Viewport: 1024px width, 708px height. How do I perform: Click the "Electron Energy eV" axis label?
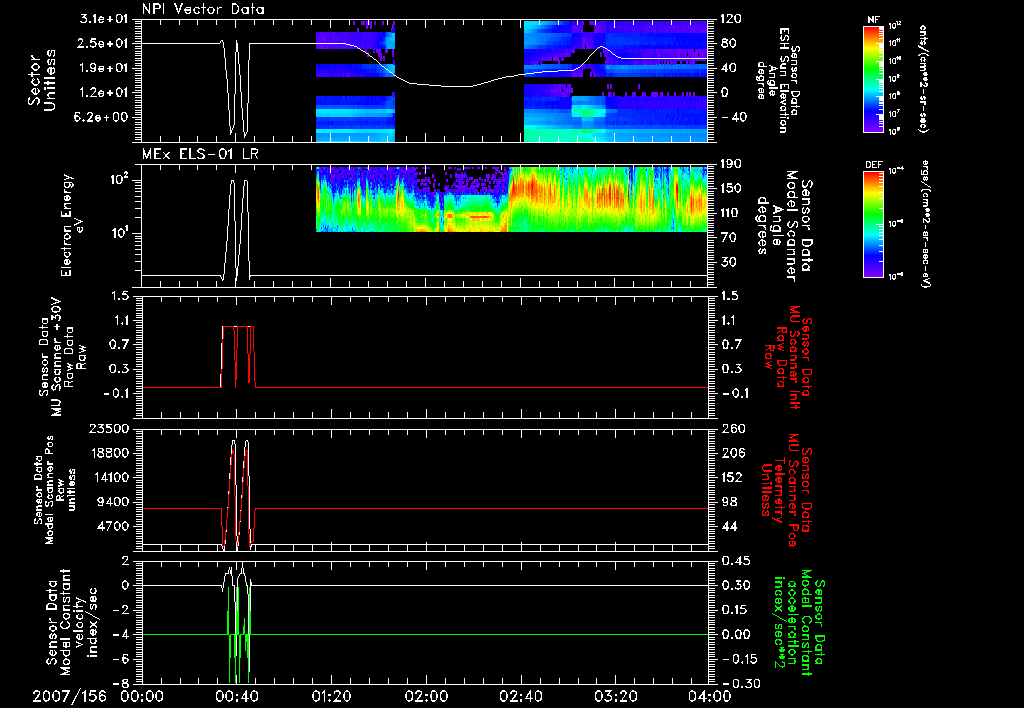coord(71,225)
